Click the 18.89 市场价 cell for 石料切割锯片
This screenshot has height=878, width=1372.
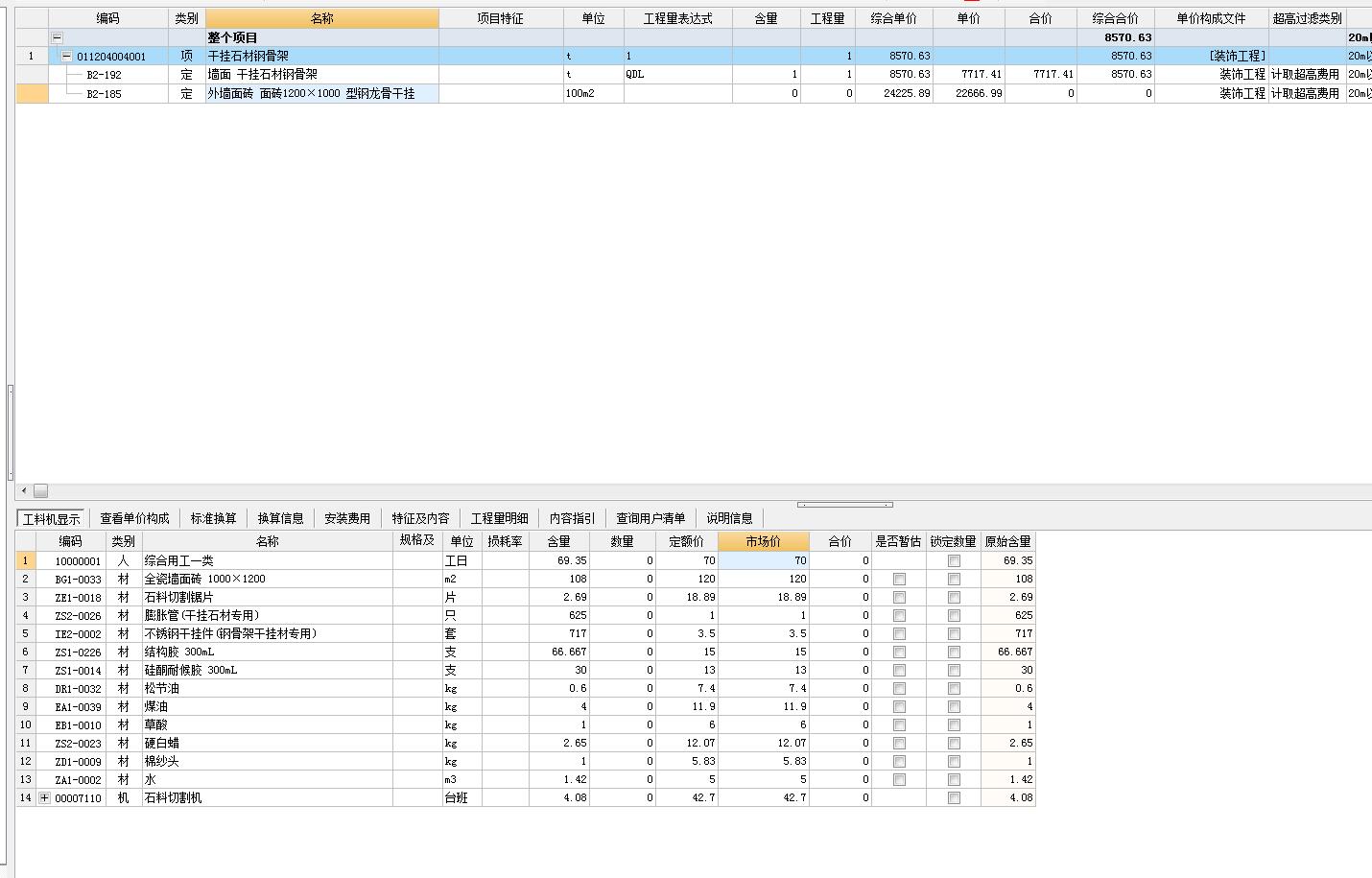(x=764, y=597)
